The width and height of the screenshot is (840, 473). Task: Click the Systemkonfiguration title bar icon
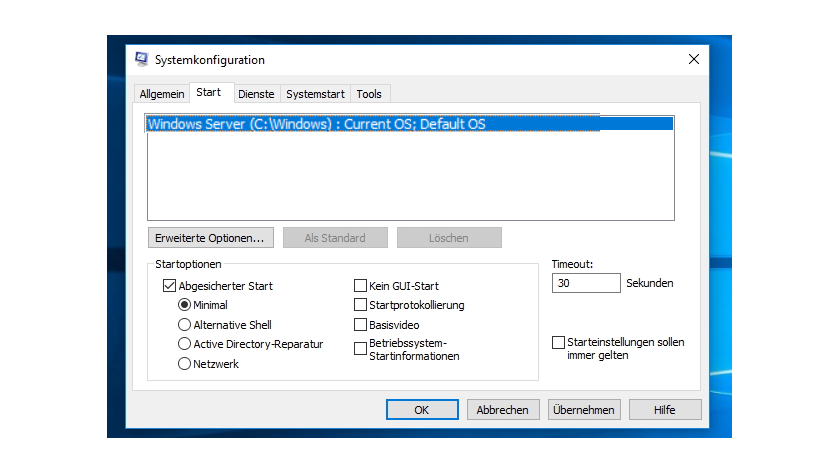pyautogui.click(x=141, y=59)
